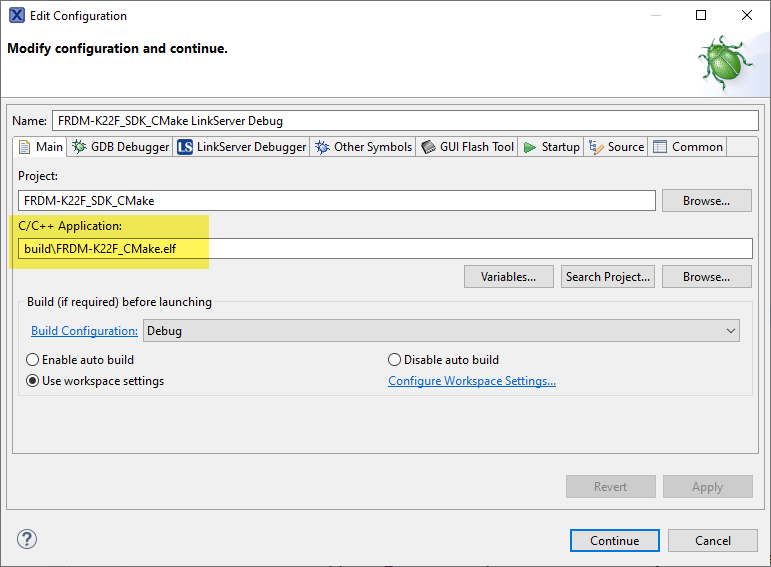This screenshot has width=771, height=567.
Task: Click the C/C++ Application path field
Action: pos(385,248)
